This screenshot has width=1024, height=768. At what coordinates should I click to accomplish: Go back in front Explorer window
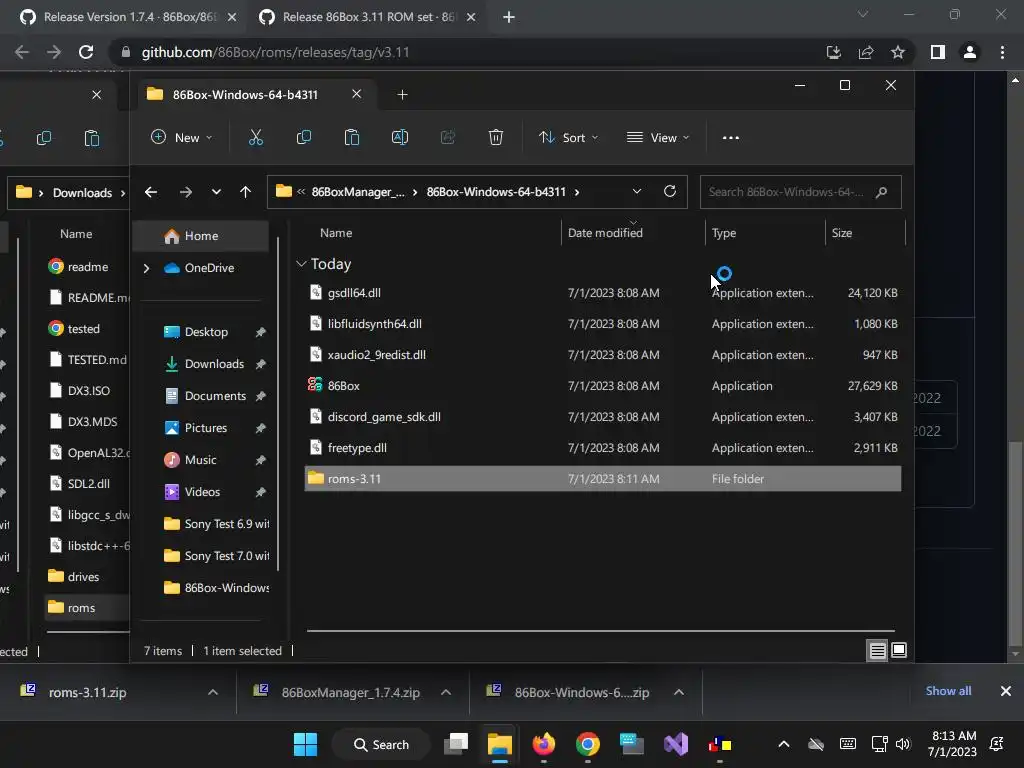(x=151, y=192)
